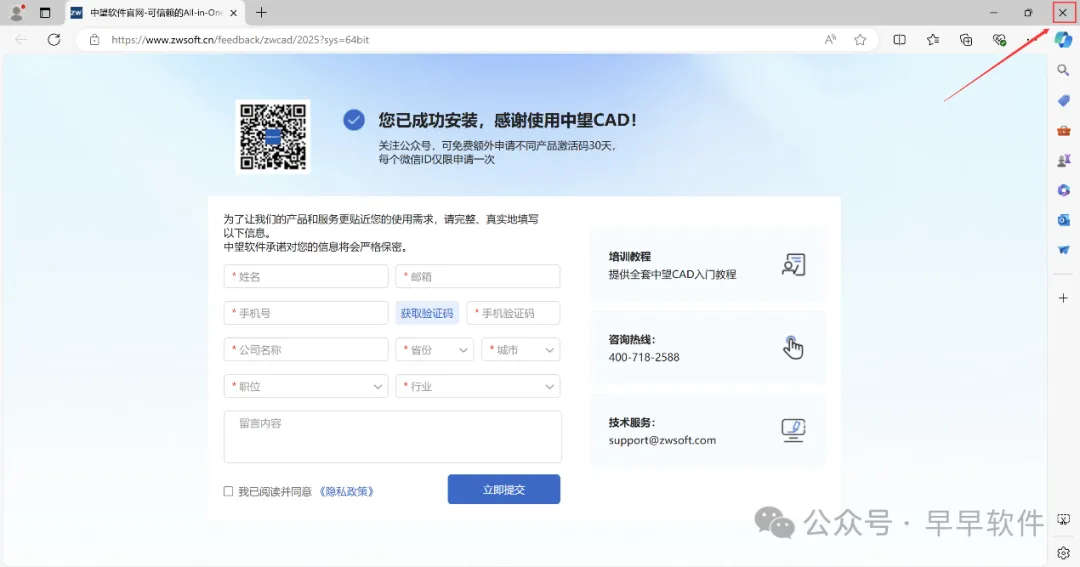Image resolution: width=1080 pixels, height=567 pixels.
Task: Open a new tab with plus button
Action: (261, 12)
